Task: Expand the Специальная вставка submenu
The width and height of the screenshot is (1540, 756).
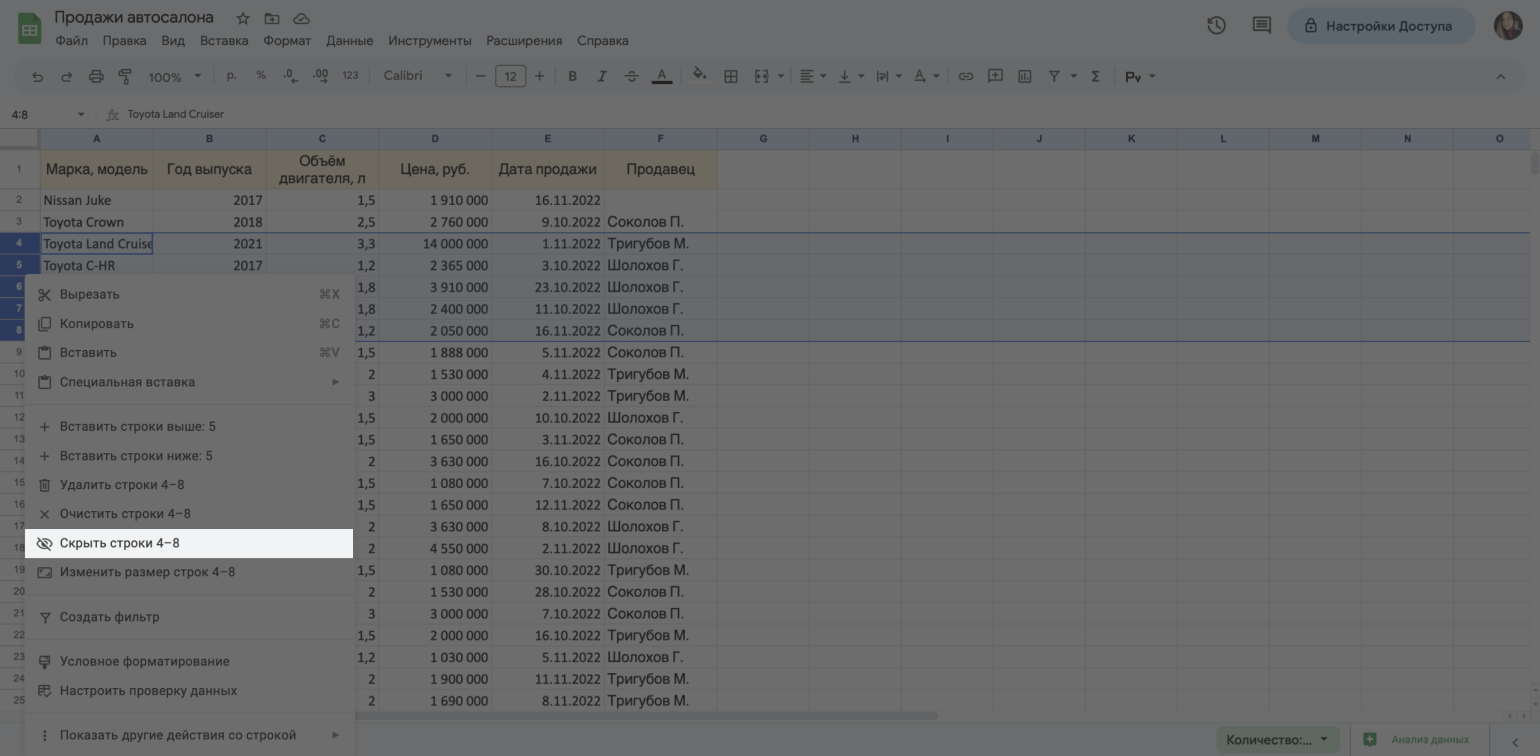Action: click(189, 382)
